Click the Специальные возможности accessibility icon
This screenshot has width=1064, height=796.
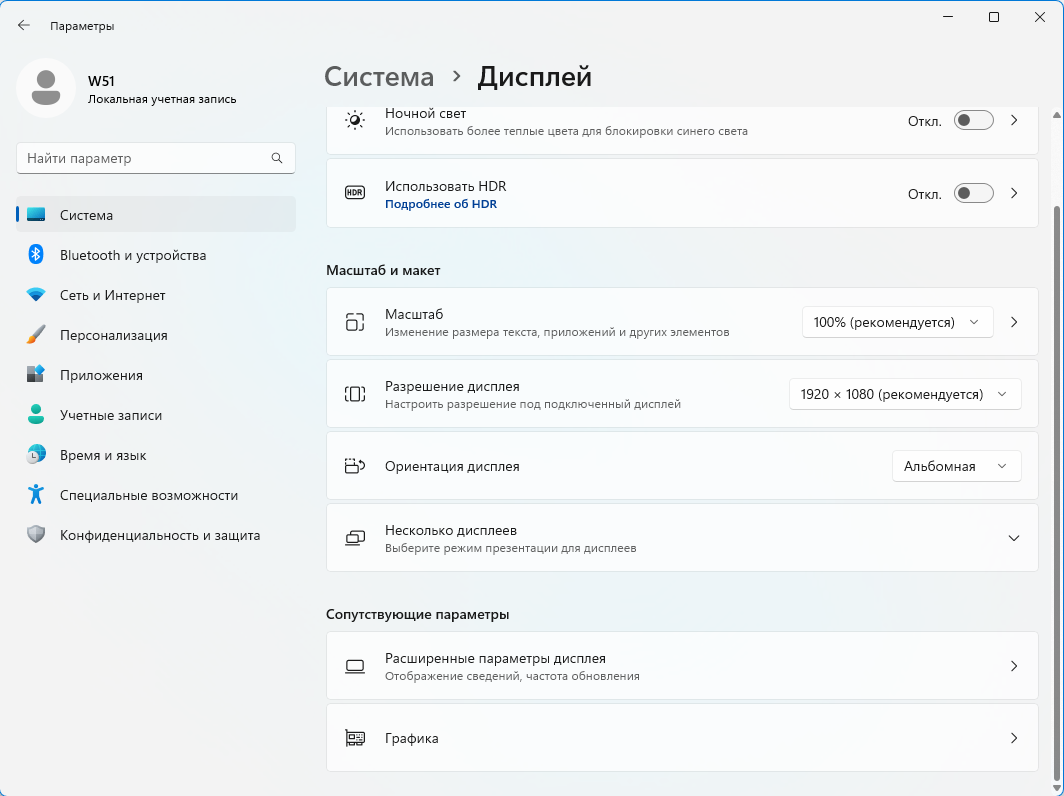coord(36,494)
